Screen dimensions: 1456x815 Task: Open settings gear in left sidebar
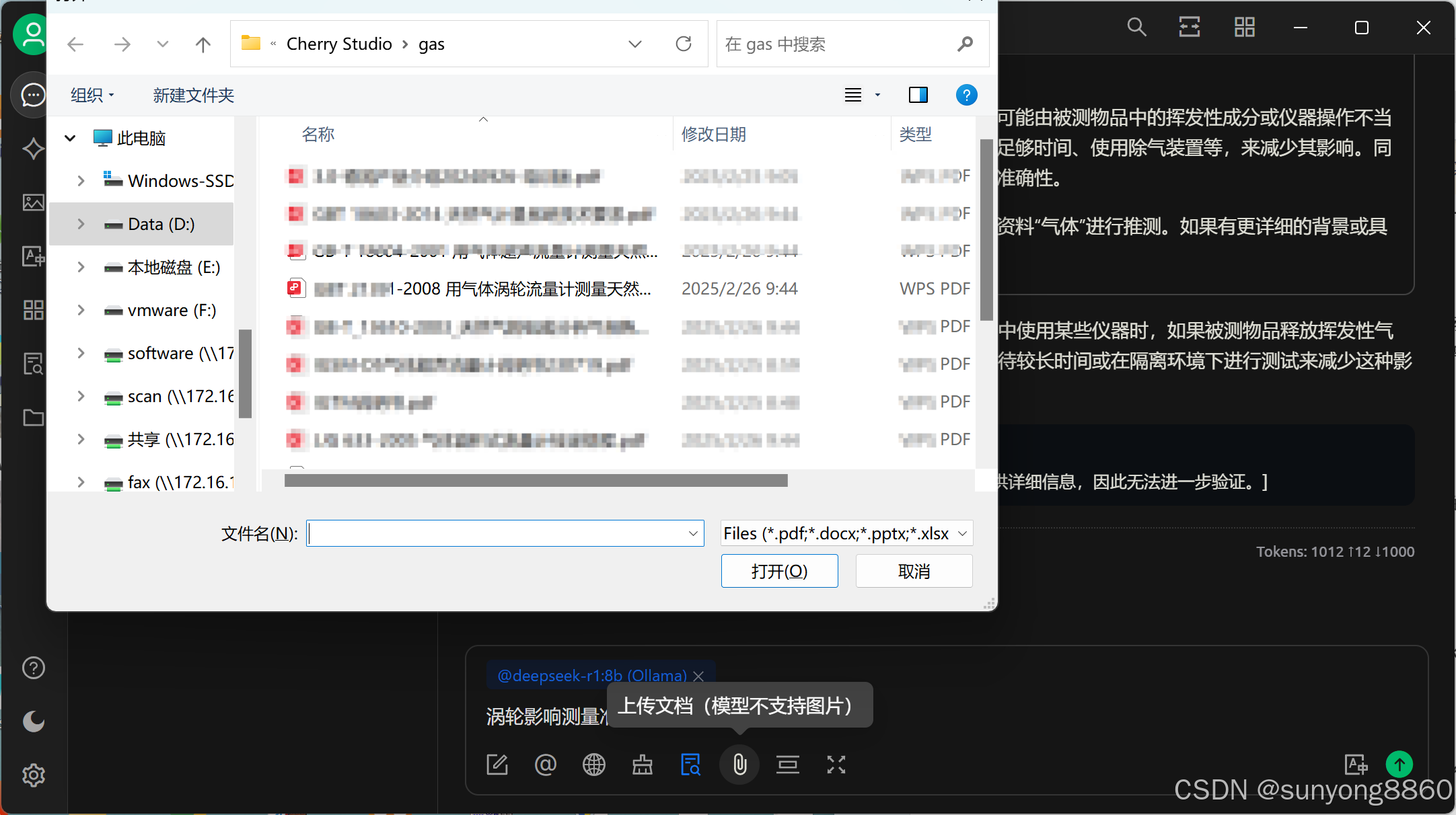pyautogui.click(x=33, y=775)
